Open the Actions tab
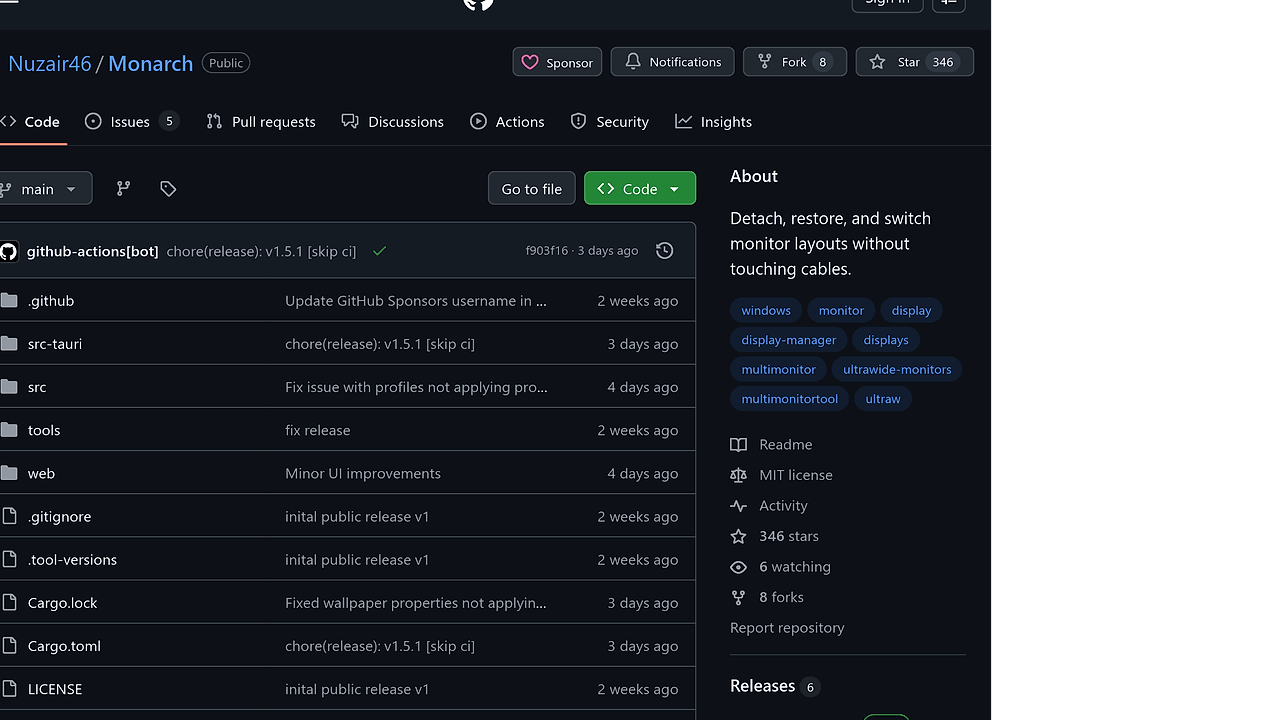 [507, 121]
